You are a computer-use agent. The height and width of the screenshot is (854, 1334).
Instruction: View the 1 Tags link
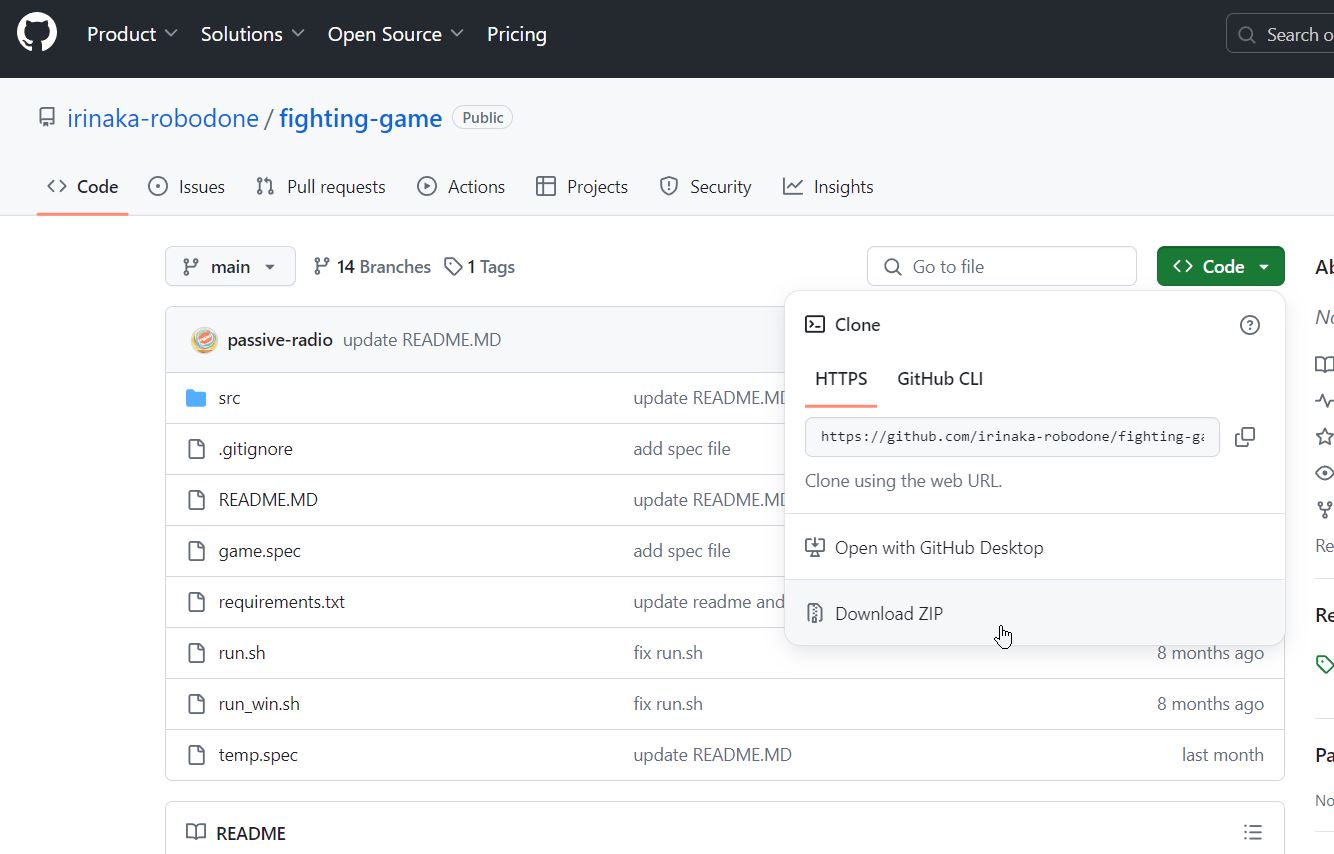click(x=480, y=267)
